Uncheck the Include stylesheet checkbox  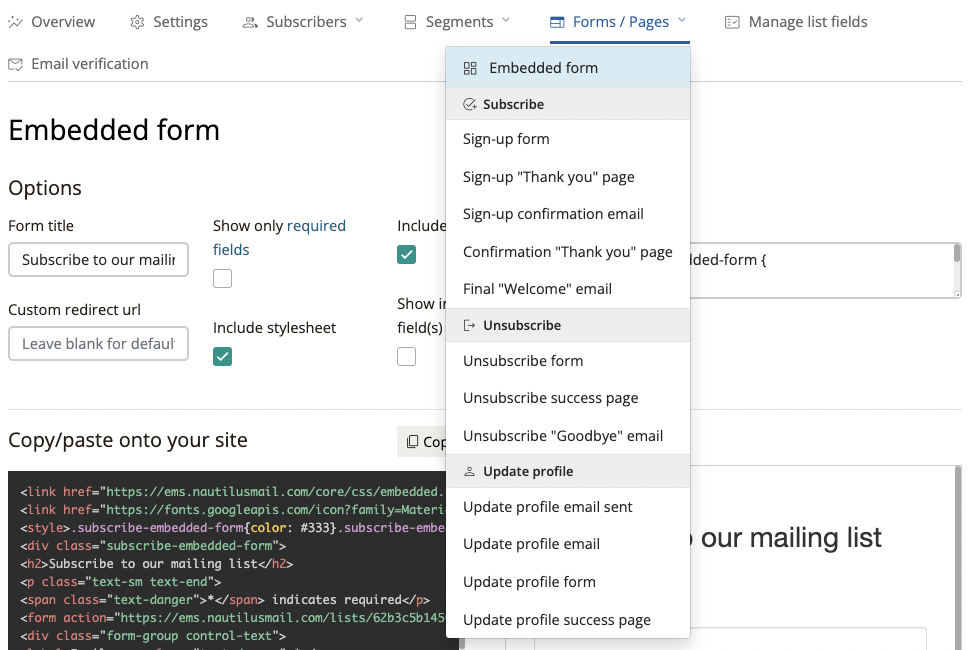pyautogui.click(x=223, y=357)
